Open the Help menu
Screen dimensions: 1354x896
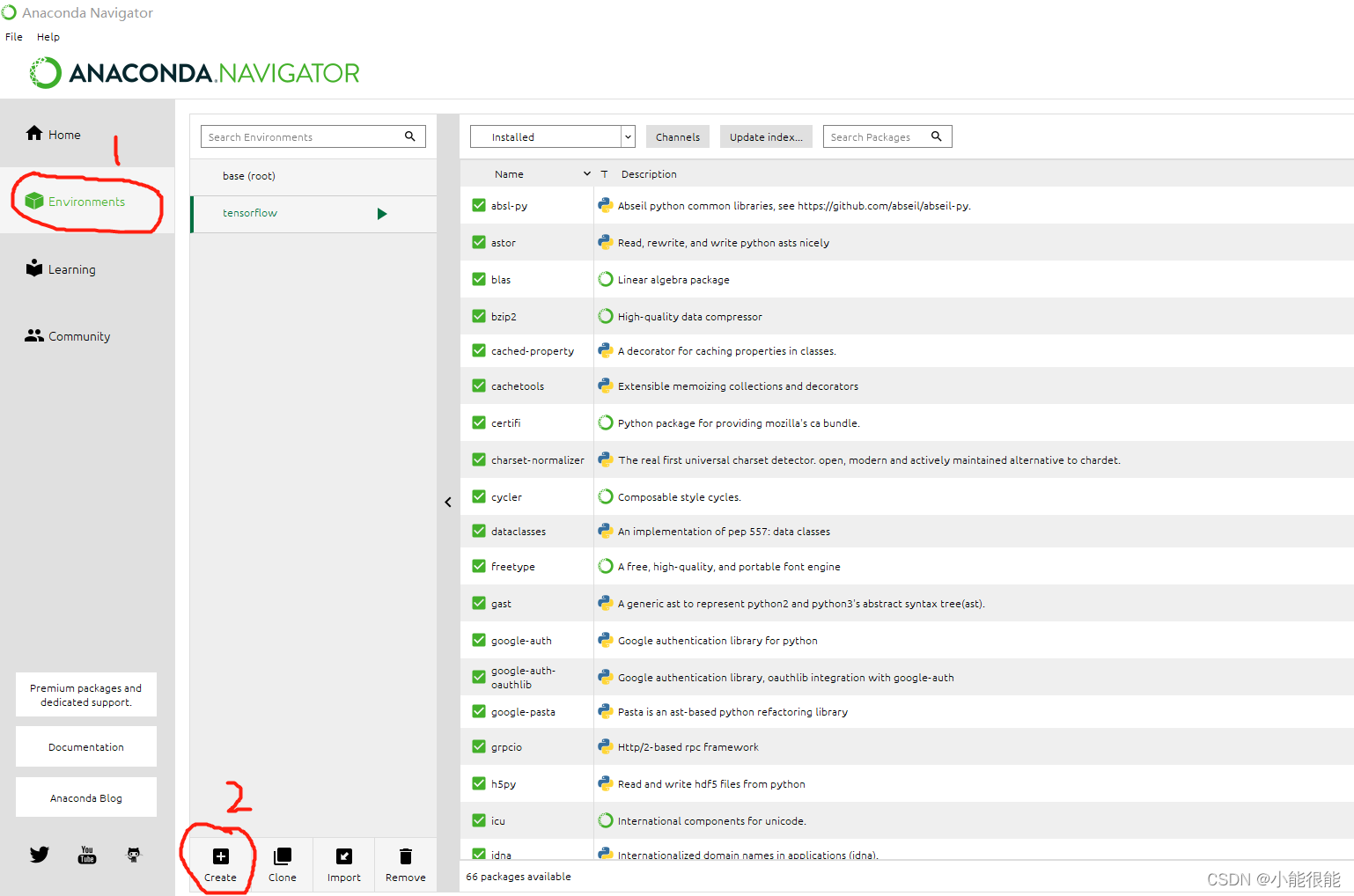48,37
